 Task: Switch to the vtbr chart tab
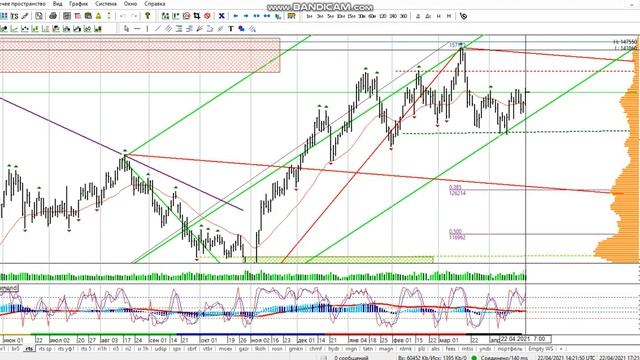(x=208, y=349)
